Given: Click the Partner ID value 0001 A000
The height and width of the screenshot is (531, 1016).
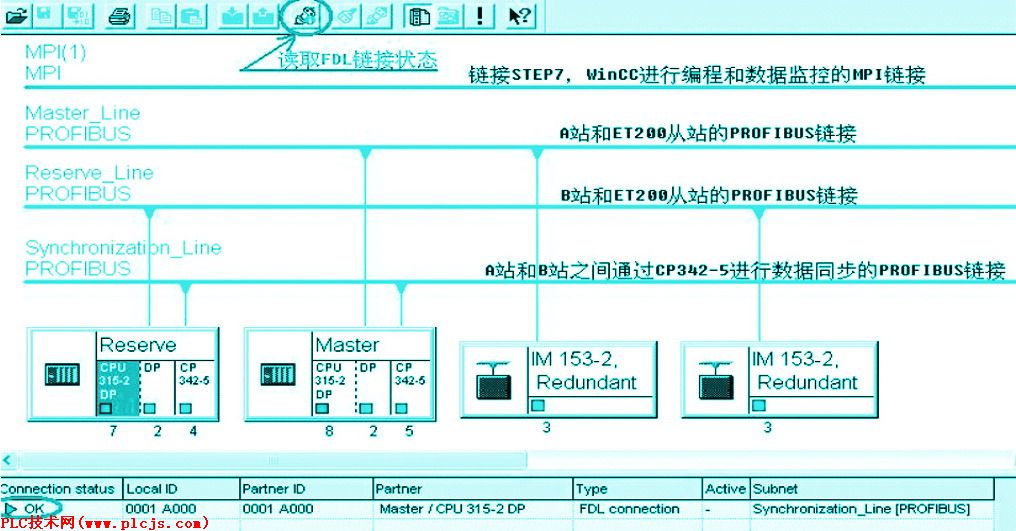Looking at the screenshot, I should click(277, 509).
